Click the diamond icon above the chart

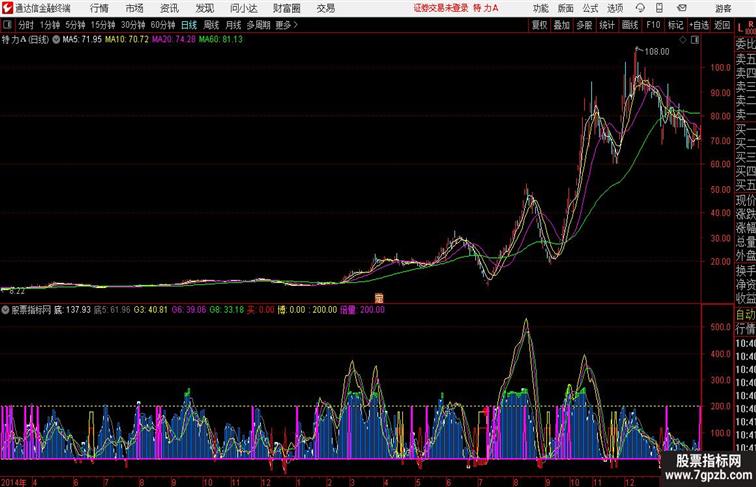pyautogui.click(x=683, y=40)
